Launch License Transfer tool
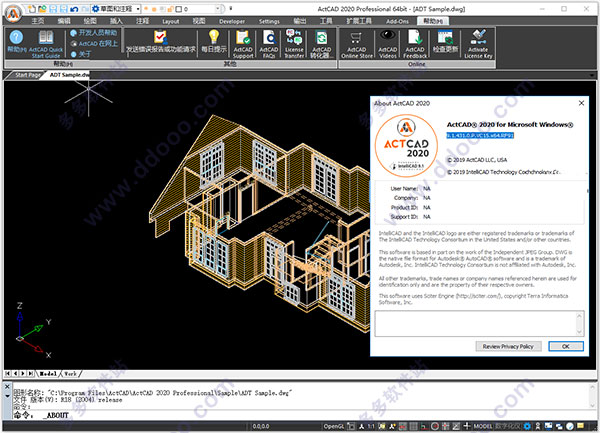The height and width of the screenshot is (433, 600). pos(294,44)
